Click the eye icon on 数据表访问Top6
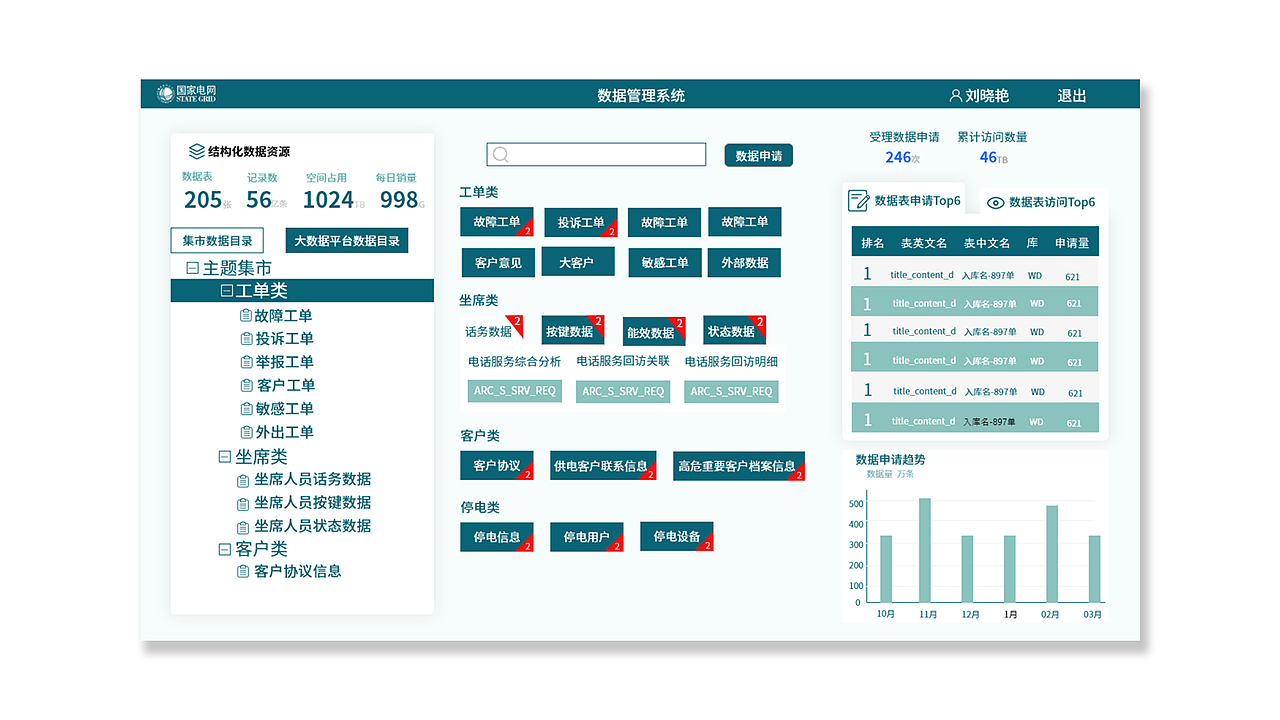 [994, 202]
